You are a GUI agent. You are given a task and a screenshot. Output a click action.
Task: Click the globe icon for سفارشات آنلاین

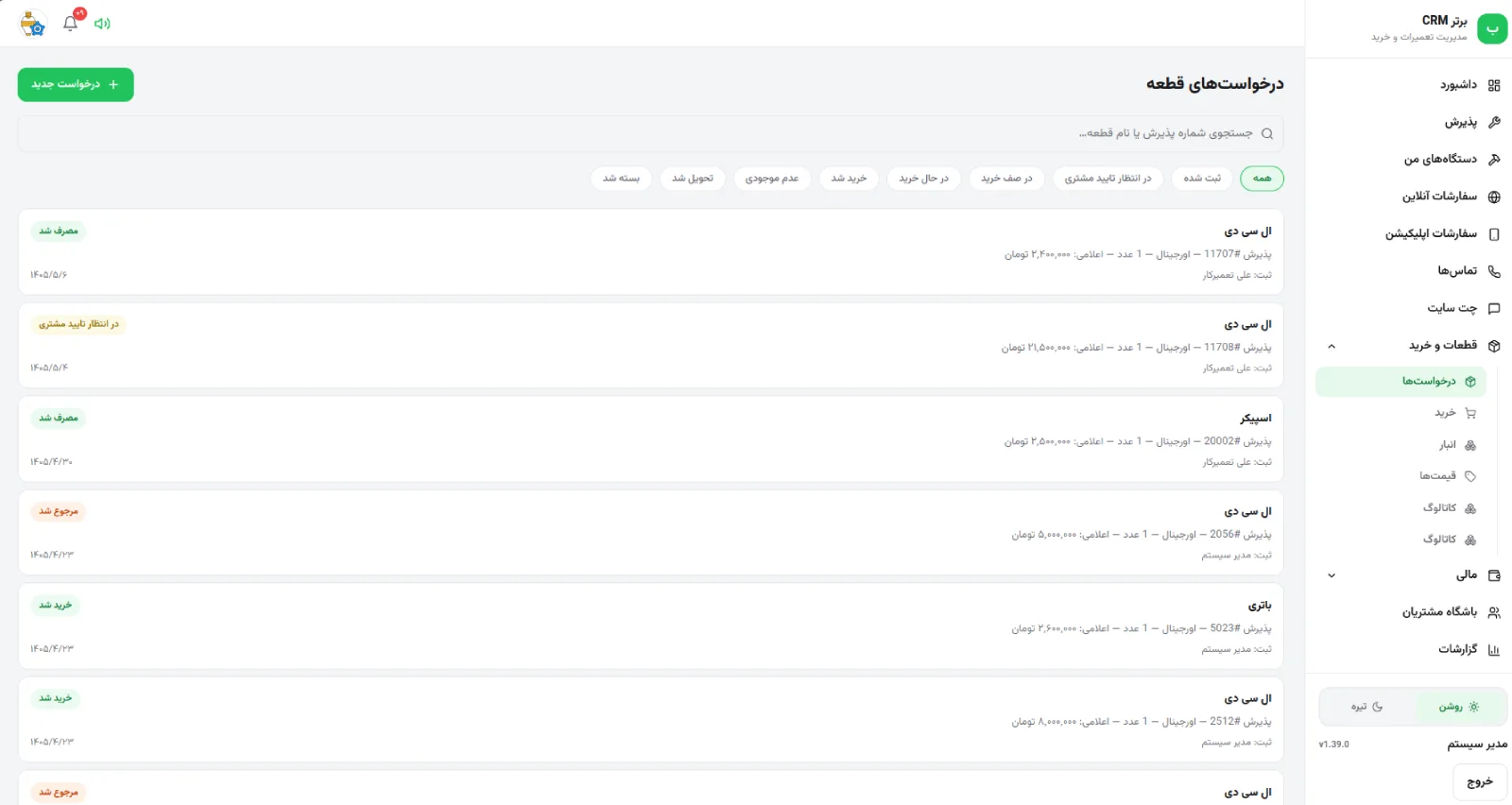tap(1494, 197)
